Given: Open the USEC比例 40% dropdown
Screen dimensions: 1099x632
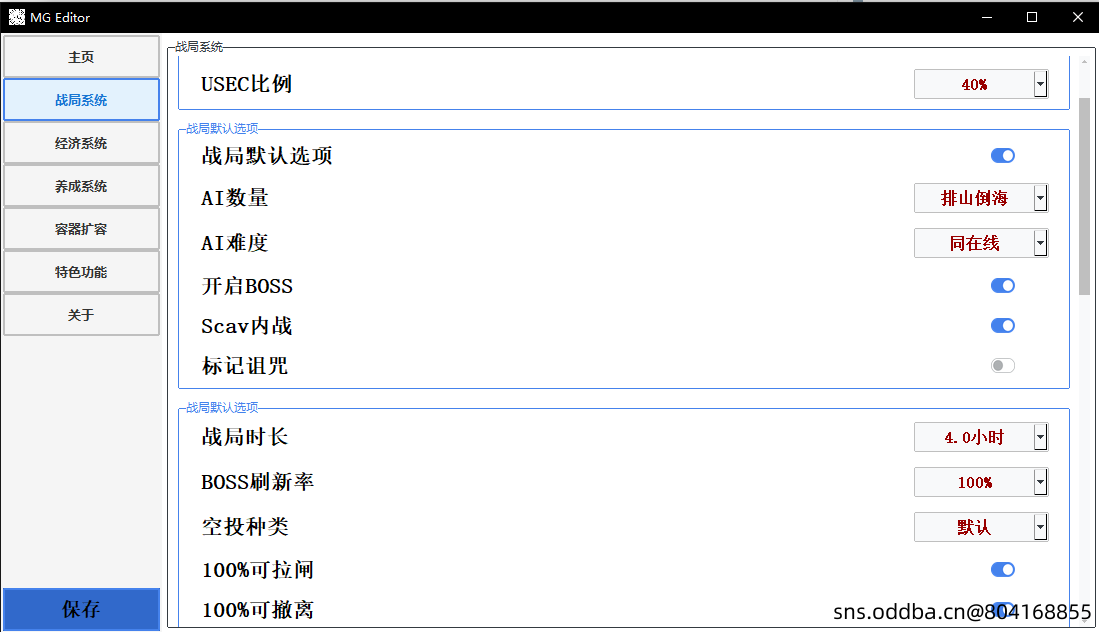Looking at the screenshot, I should click(981, 84).
